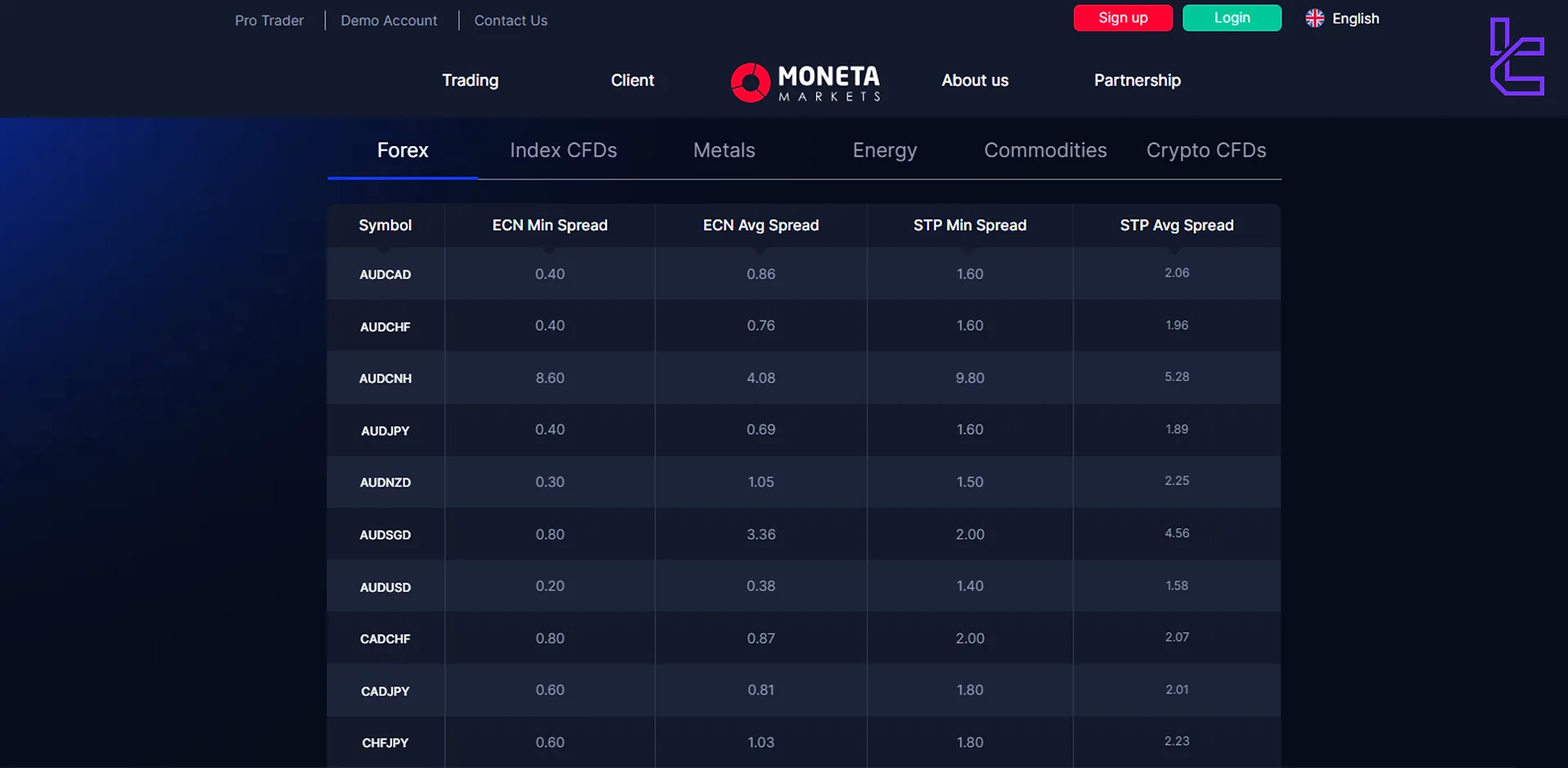
Task: Click AUDCNH STP avg spread 5.28
Action: point(1177,376)
